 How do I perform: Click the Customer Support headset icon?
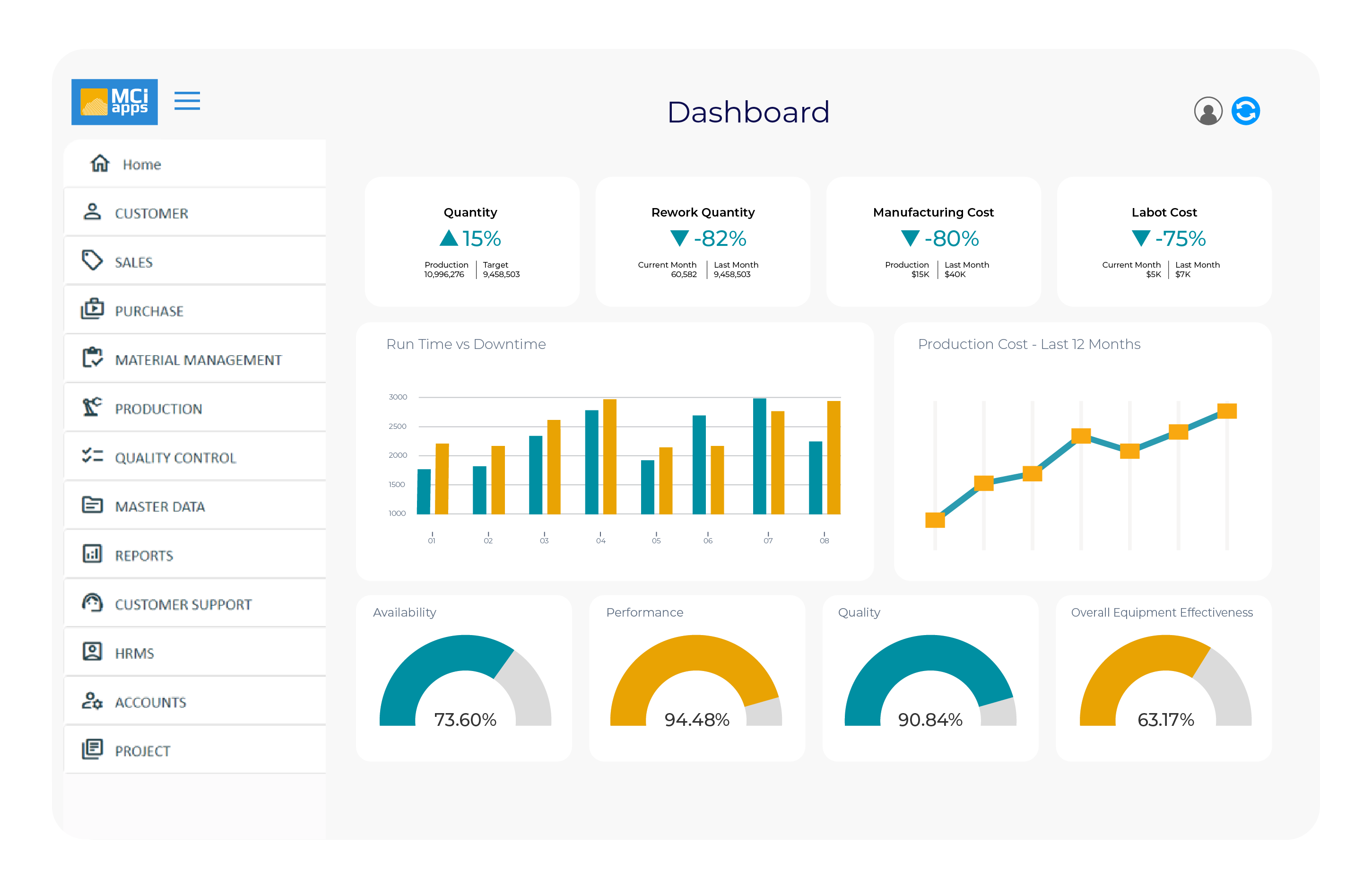click(92, 602)
